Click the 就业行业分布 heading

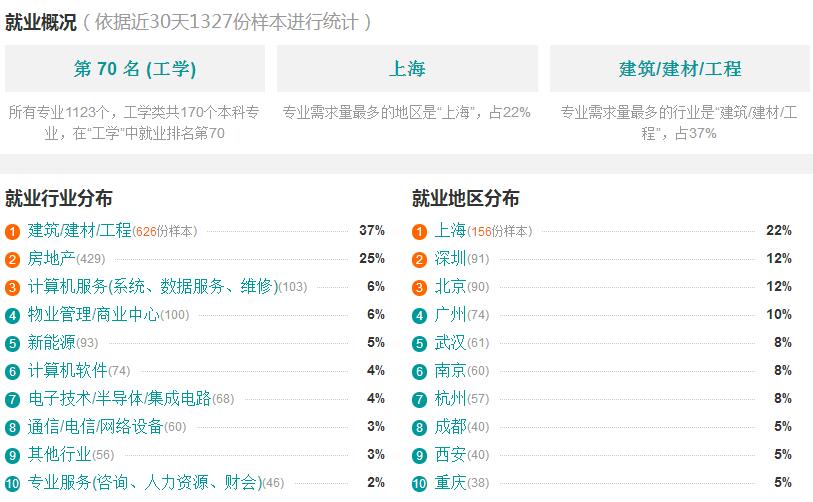59,198
